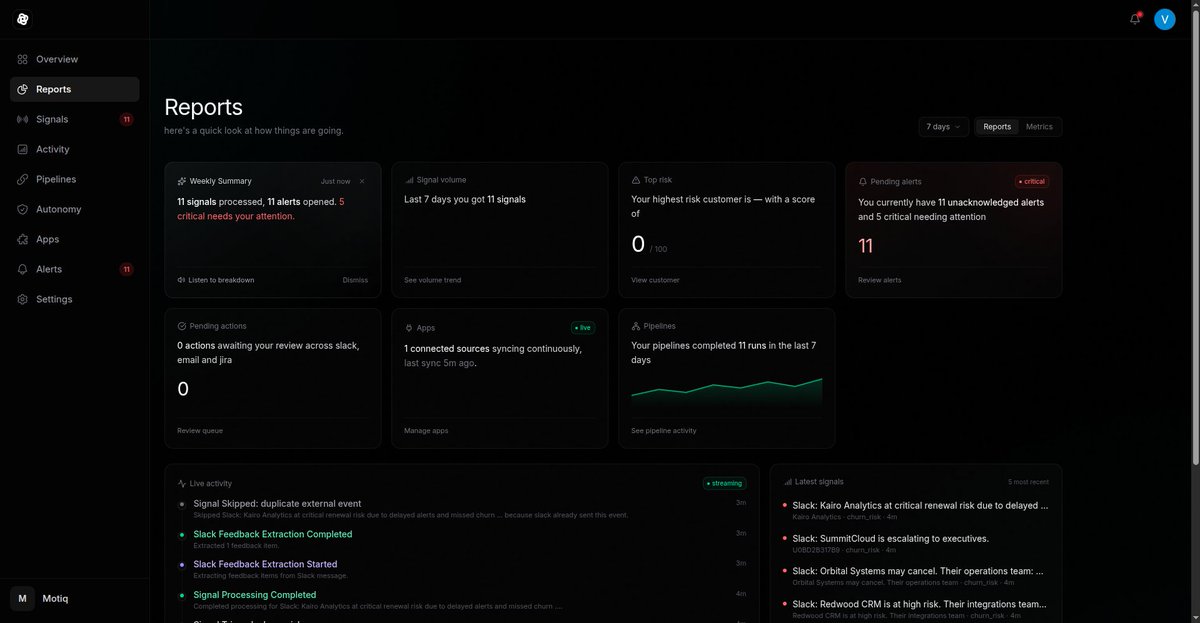Image resolution: width=1200 pixels, height=623 pixels.
Task: Click the pipelines run trend chart
Action: pyautogui.click(x=727, y=391)
